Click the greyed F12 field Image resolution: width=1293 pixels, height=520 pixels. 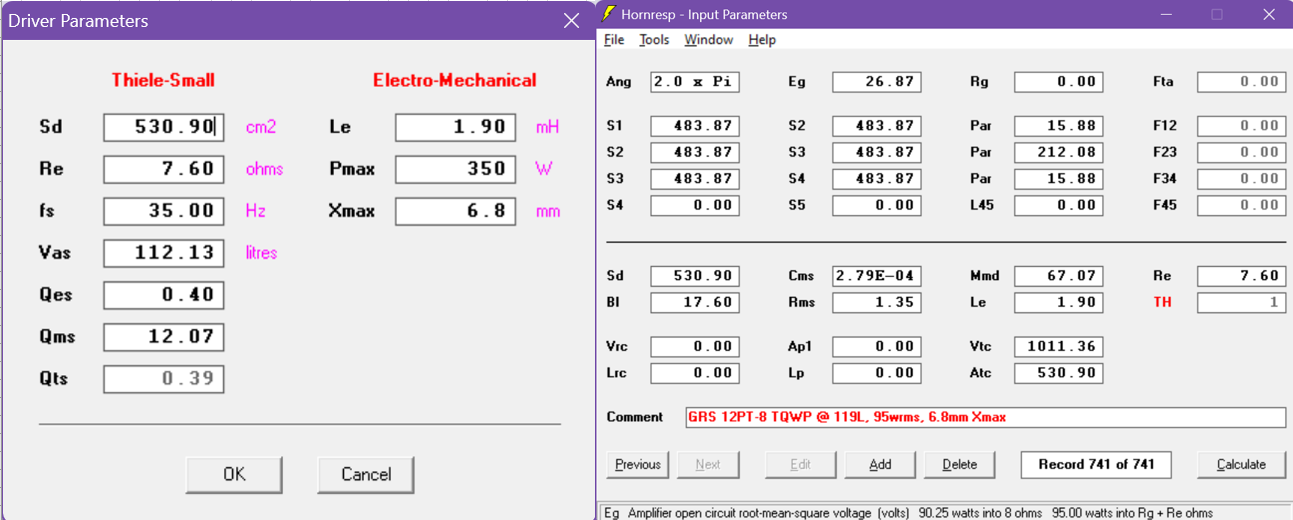click(1241, 126)
